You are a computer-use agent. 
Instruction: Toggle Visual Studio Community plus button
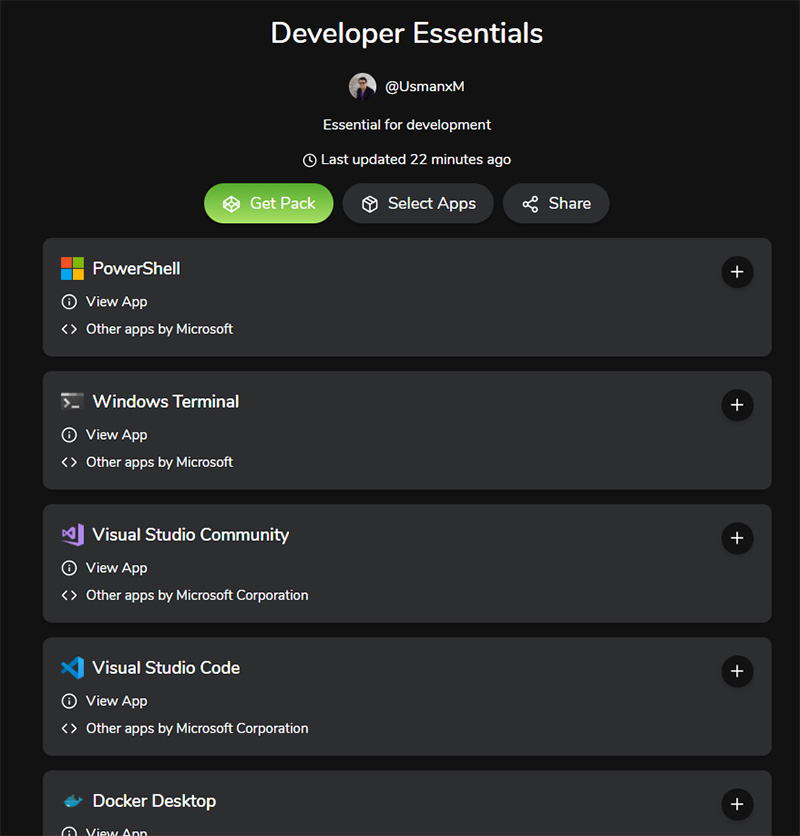(x=737, y=538)
